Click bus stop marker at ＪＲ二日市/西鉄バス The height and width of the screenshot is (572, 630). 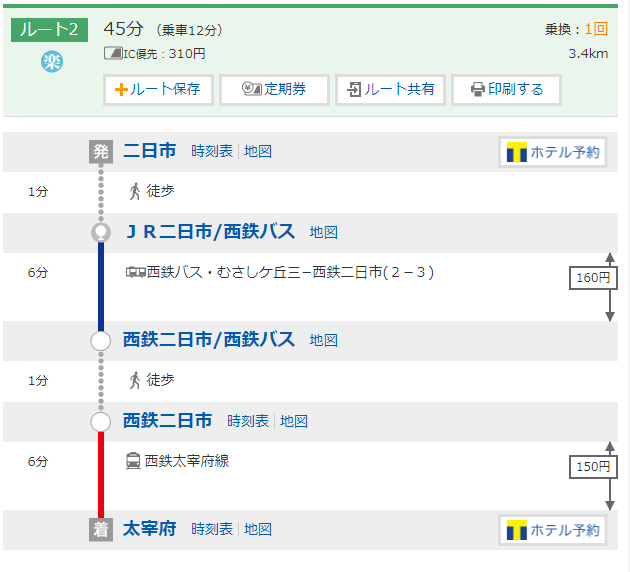tap(101, 233)
